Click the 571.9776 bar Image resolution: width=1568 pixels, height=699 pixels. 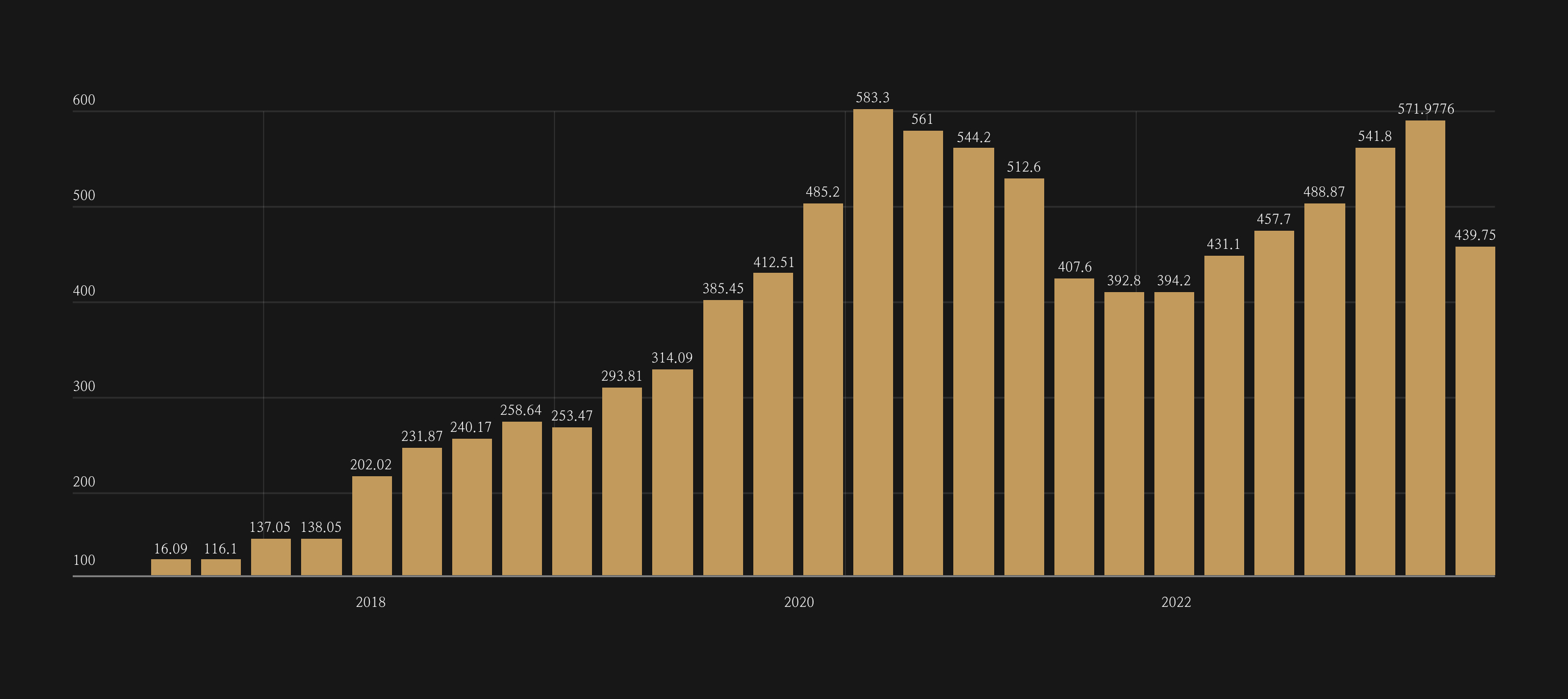click(x=1425, y=348)
